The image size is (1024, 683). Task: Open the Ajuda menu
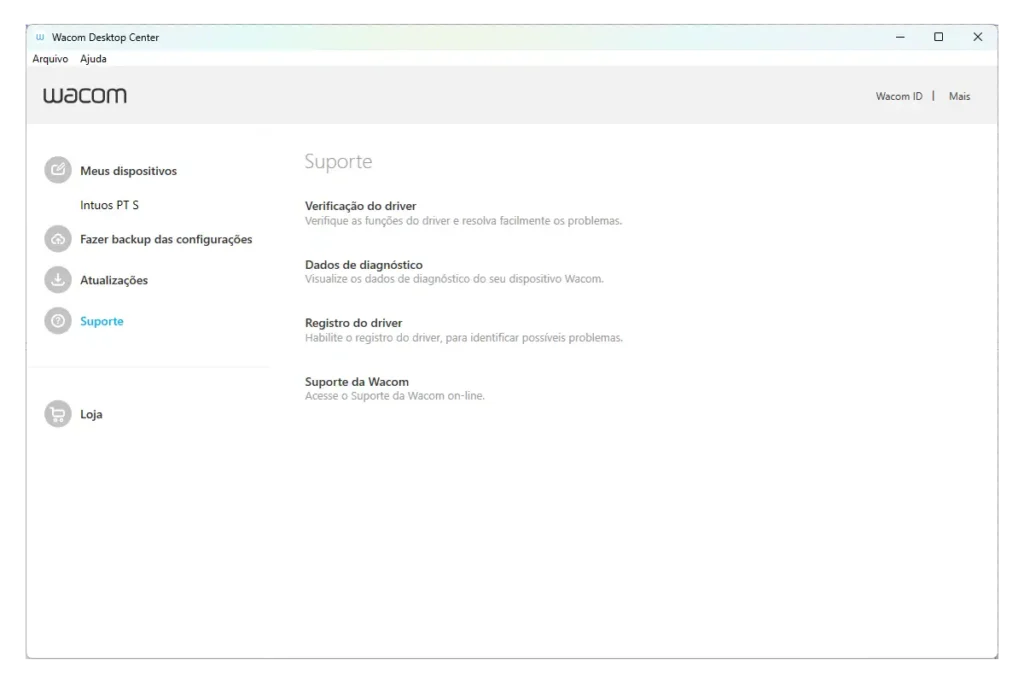point(93,59)
